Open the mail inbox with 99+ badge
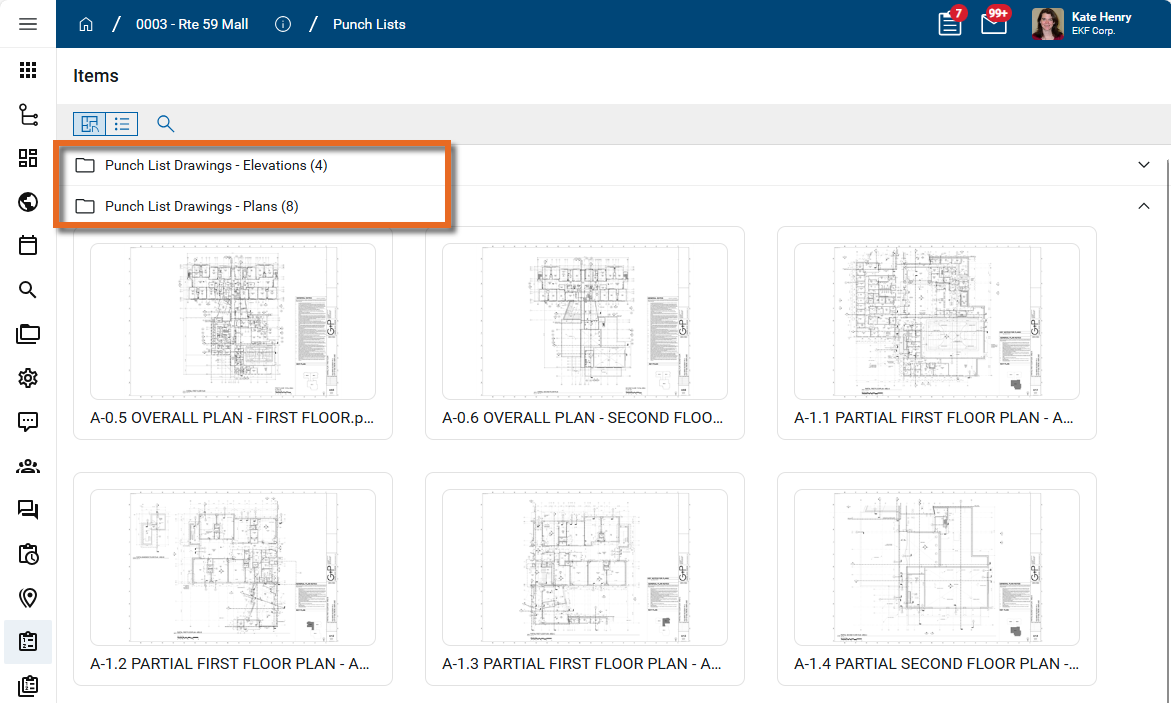Screen dimensions: 1171x703 [x=993, y=24]
